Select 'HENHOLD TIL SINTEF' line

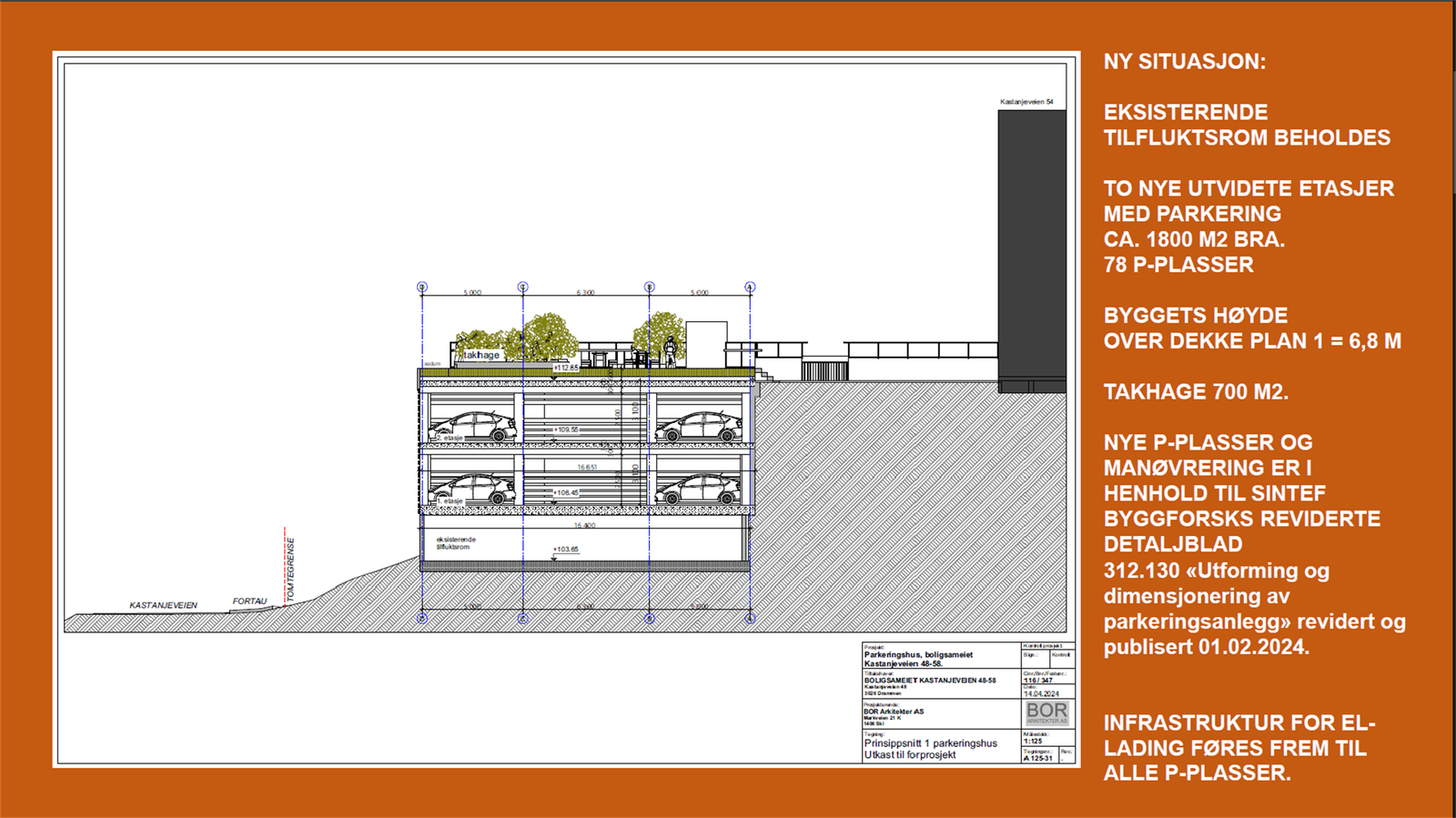coord(1214,493)
